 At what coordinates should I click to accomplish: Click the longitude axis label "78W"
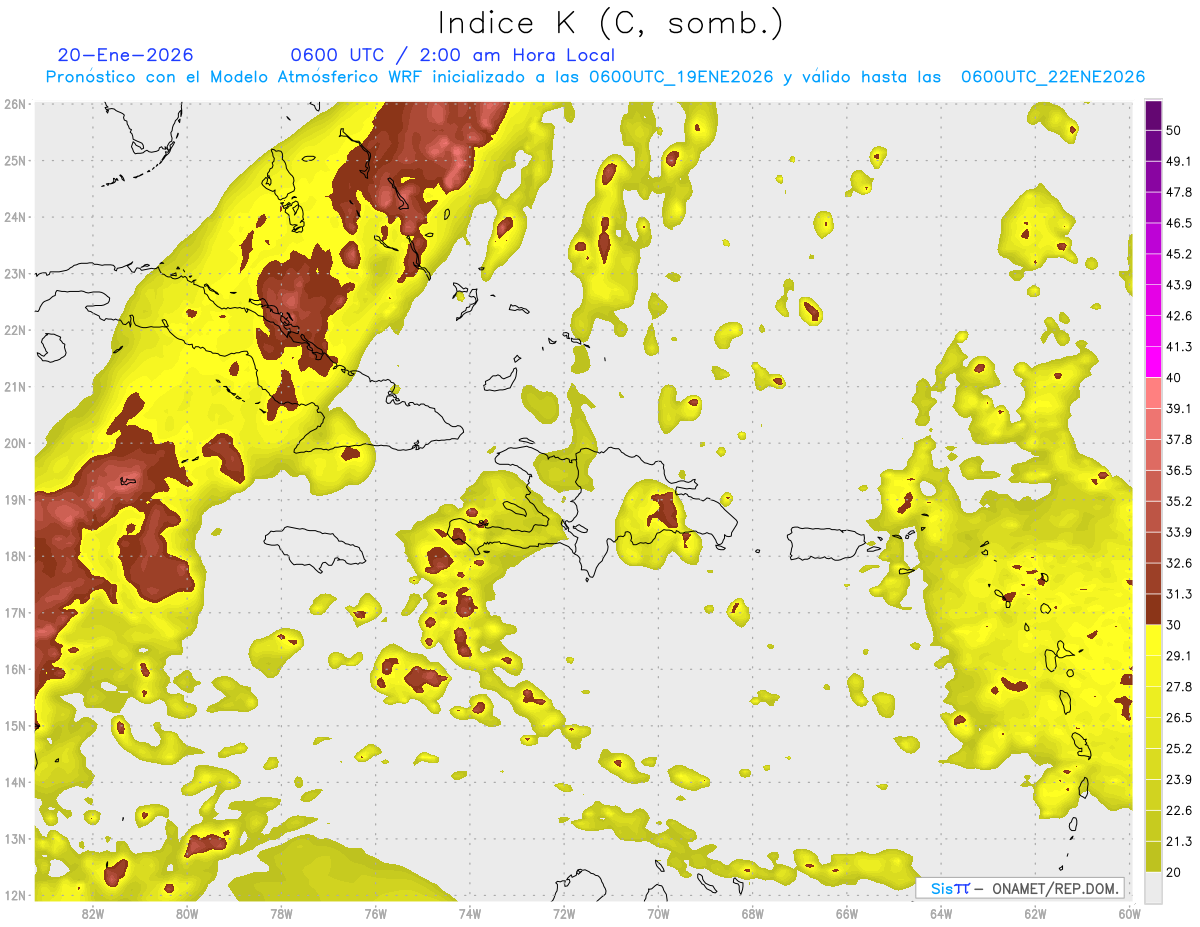281,913
